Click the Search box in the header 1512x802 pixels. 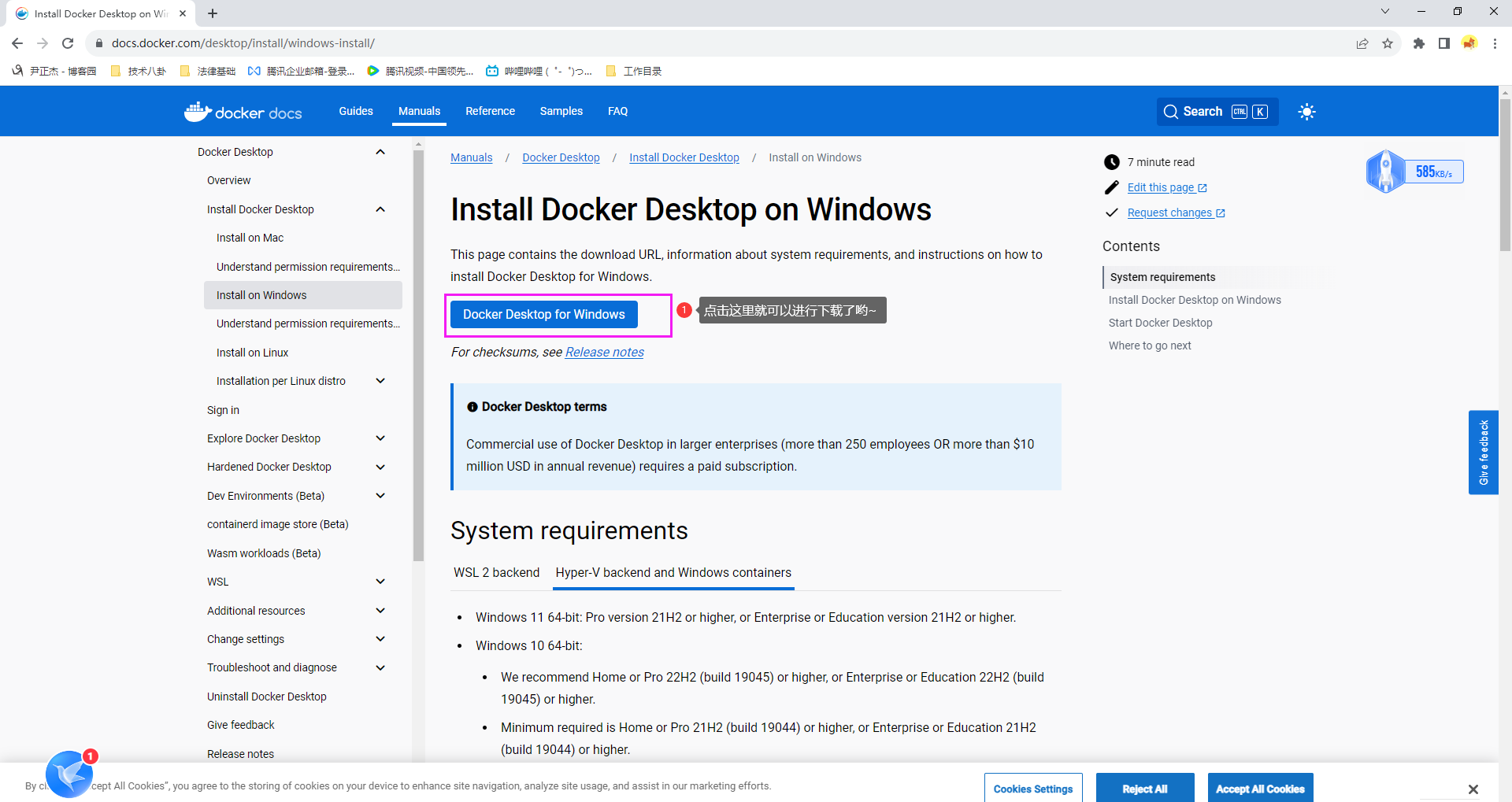[1217, 112]
